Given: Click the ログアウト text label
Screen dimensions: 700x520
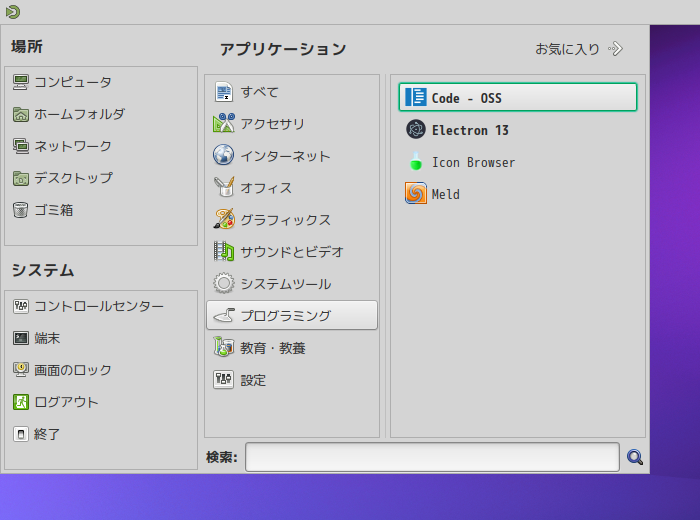Looking at the screenshot, I should (67, 402).
